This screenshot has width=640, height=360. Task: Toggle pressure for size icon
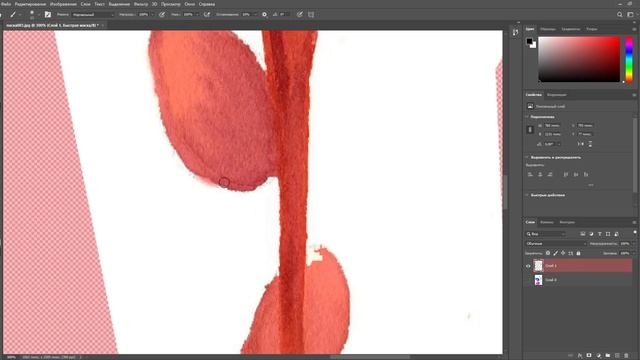click(300, 14)
